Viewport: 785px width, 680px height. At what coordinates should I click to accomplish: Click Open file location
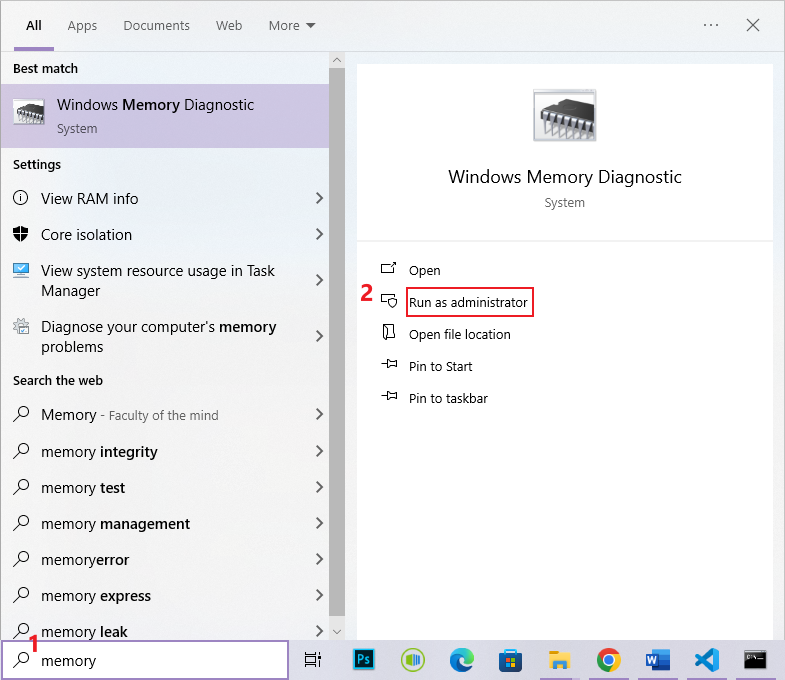(x=459, y=334)
